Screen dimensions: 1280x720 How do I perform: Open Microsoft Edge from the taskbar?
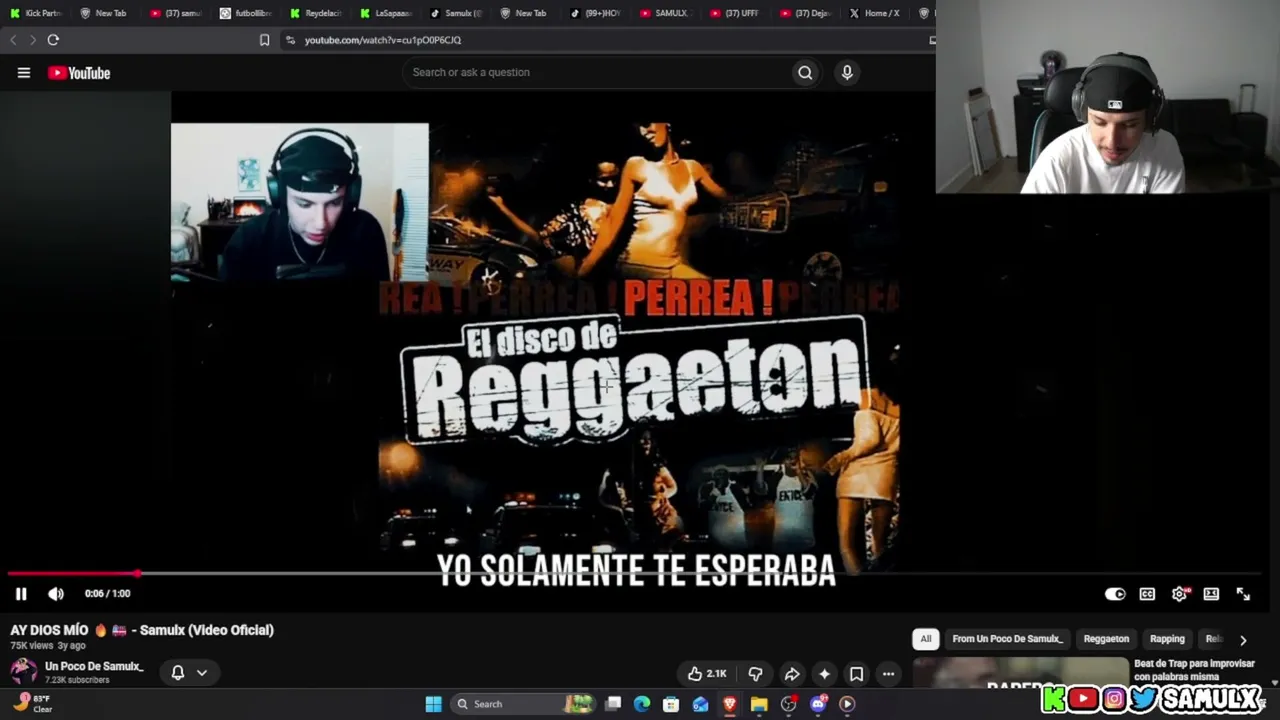point(642,704)
